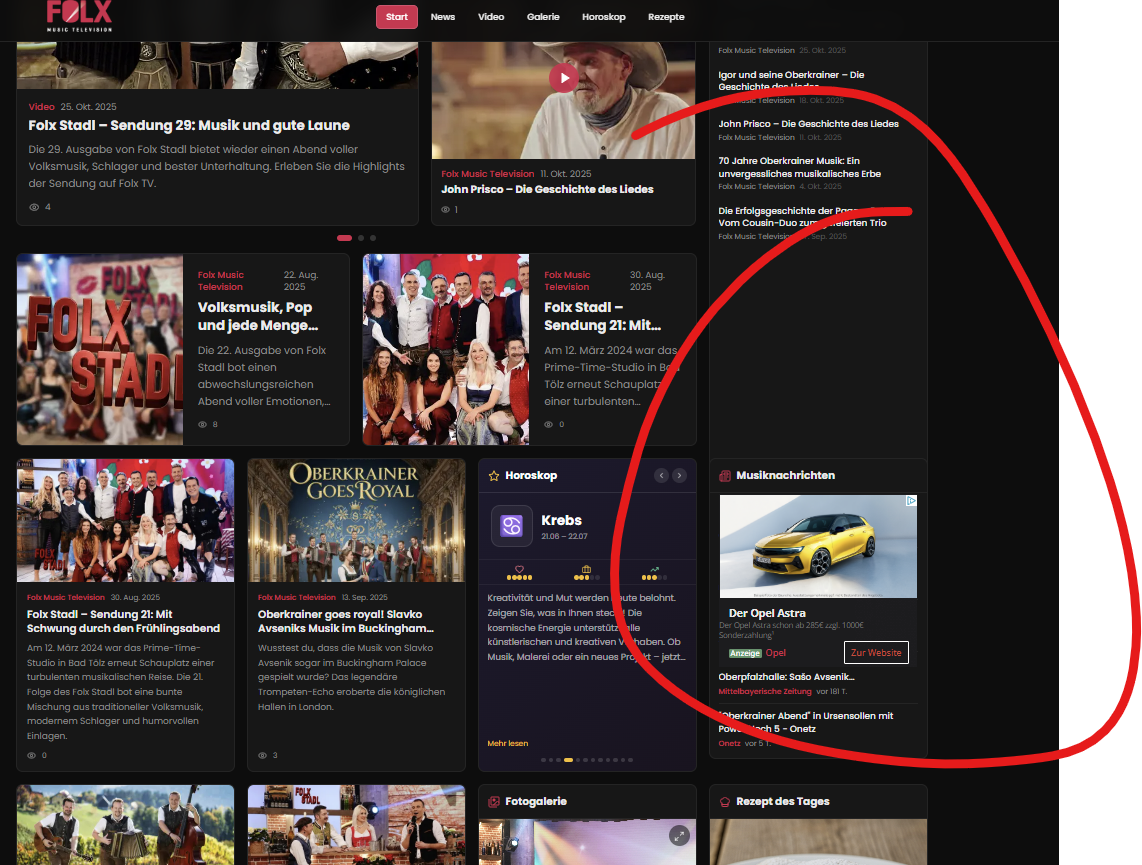1142x865 pixels.
Task: Select the second carousel dot
Action: tap(361, 238)
